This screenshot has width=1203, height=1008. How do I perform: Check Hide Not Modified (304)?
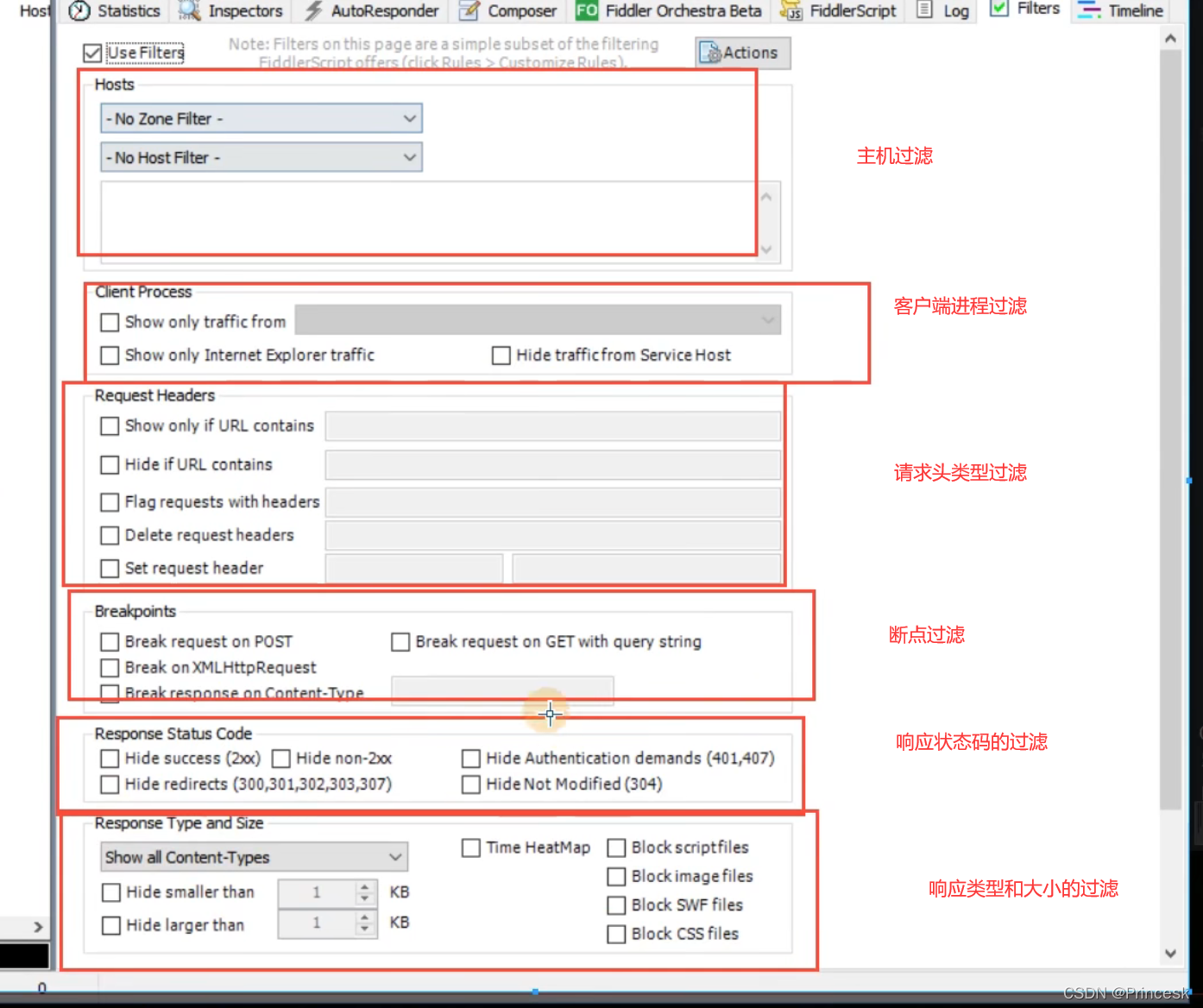(471, 784)
